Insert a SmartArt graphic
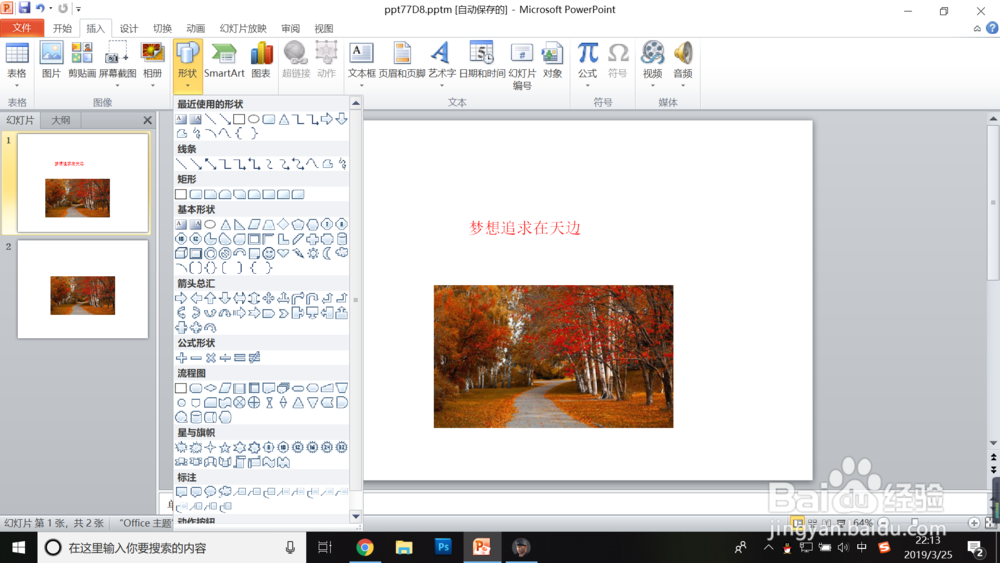1000x563 pixels. coord(224,60)
